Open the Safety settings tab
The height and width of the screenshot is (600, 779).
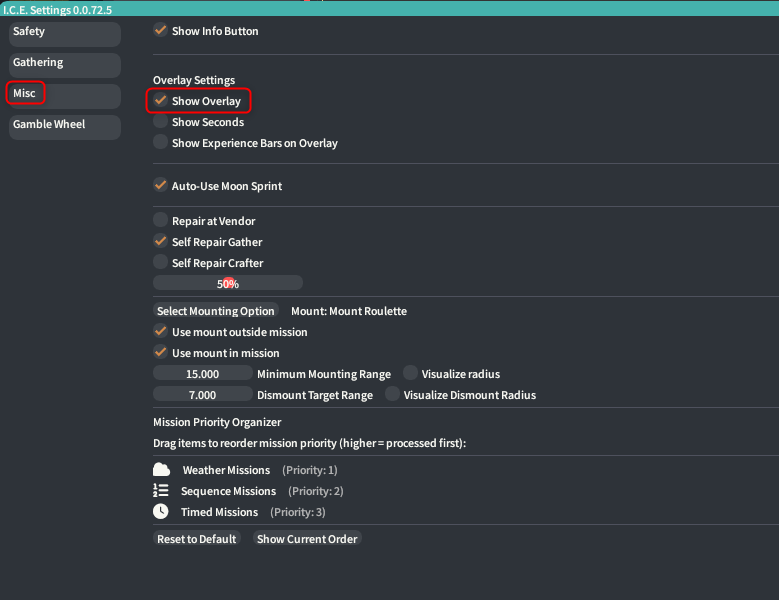point(64,32)
